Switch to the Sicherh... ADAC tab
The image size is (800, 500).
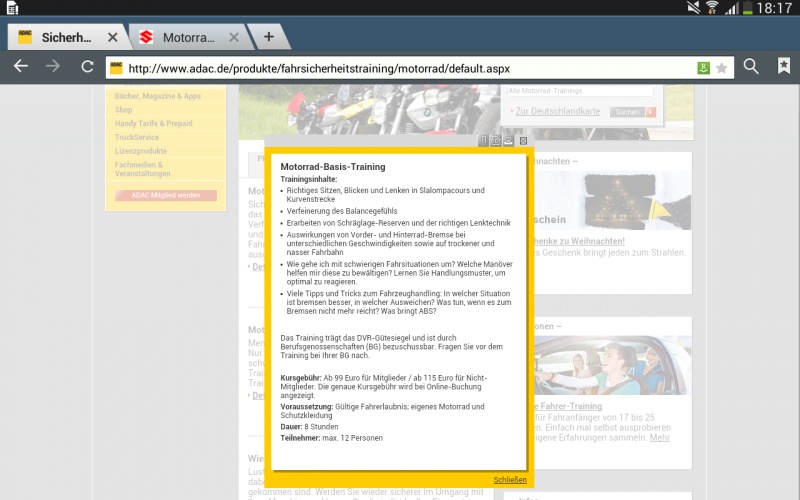coord(67,37)
